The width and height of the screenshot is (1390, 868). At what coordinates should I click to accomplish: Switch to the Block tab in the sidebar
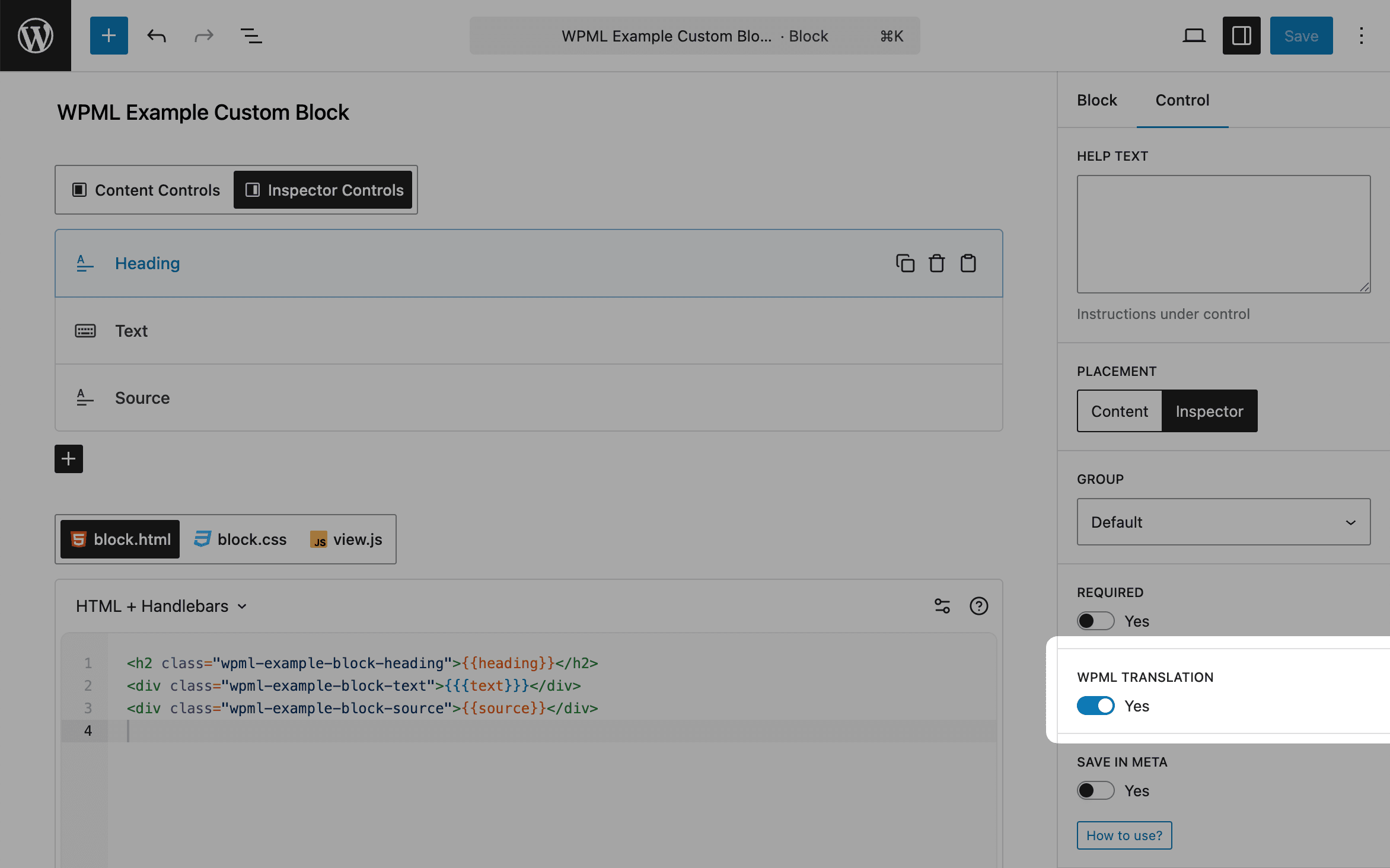point(1096,100)
